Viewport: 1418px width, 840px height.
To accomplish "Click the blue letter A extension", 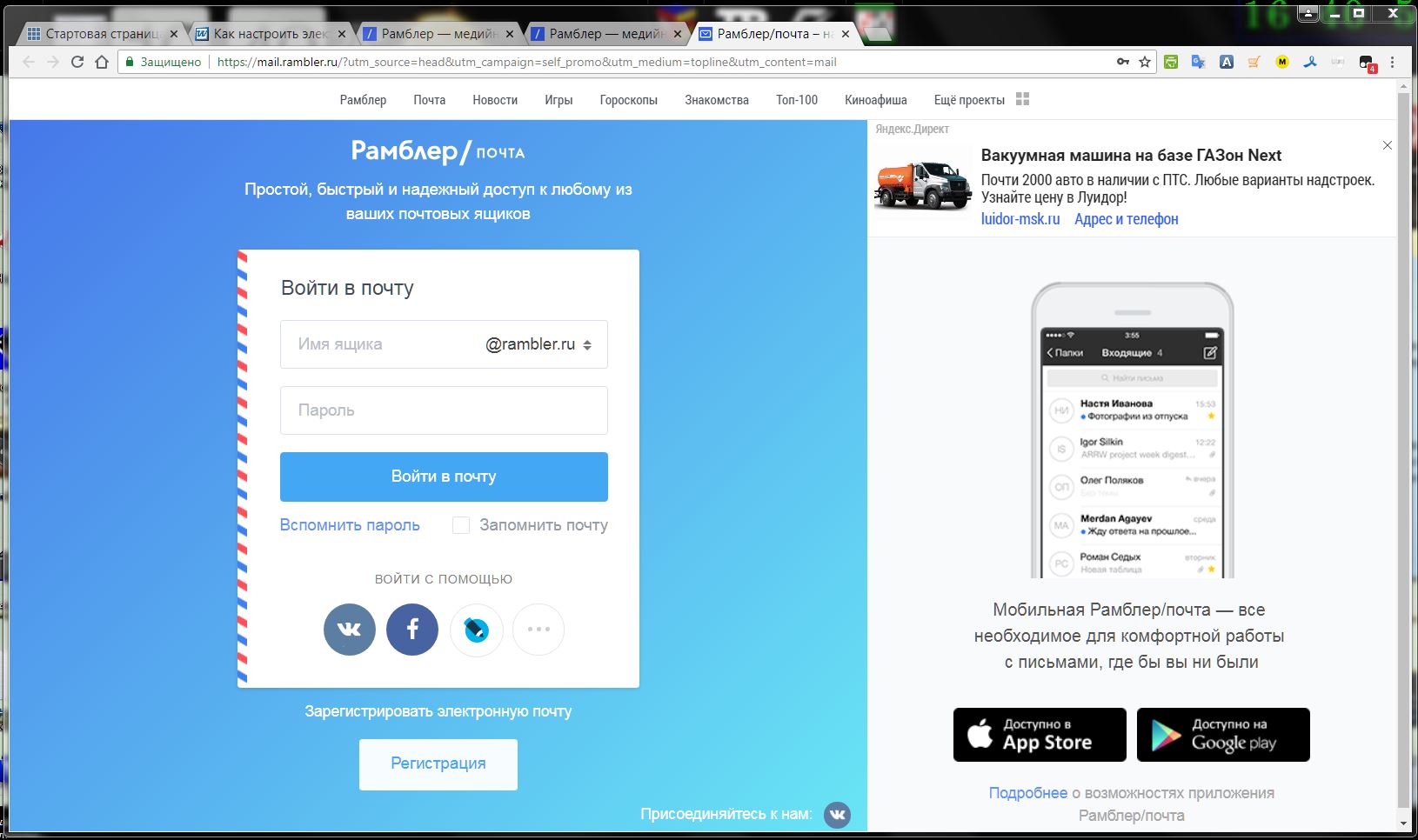I will (1227, 62).
